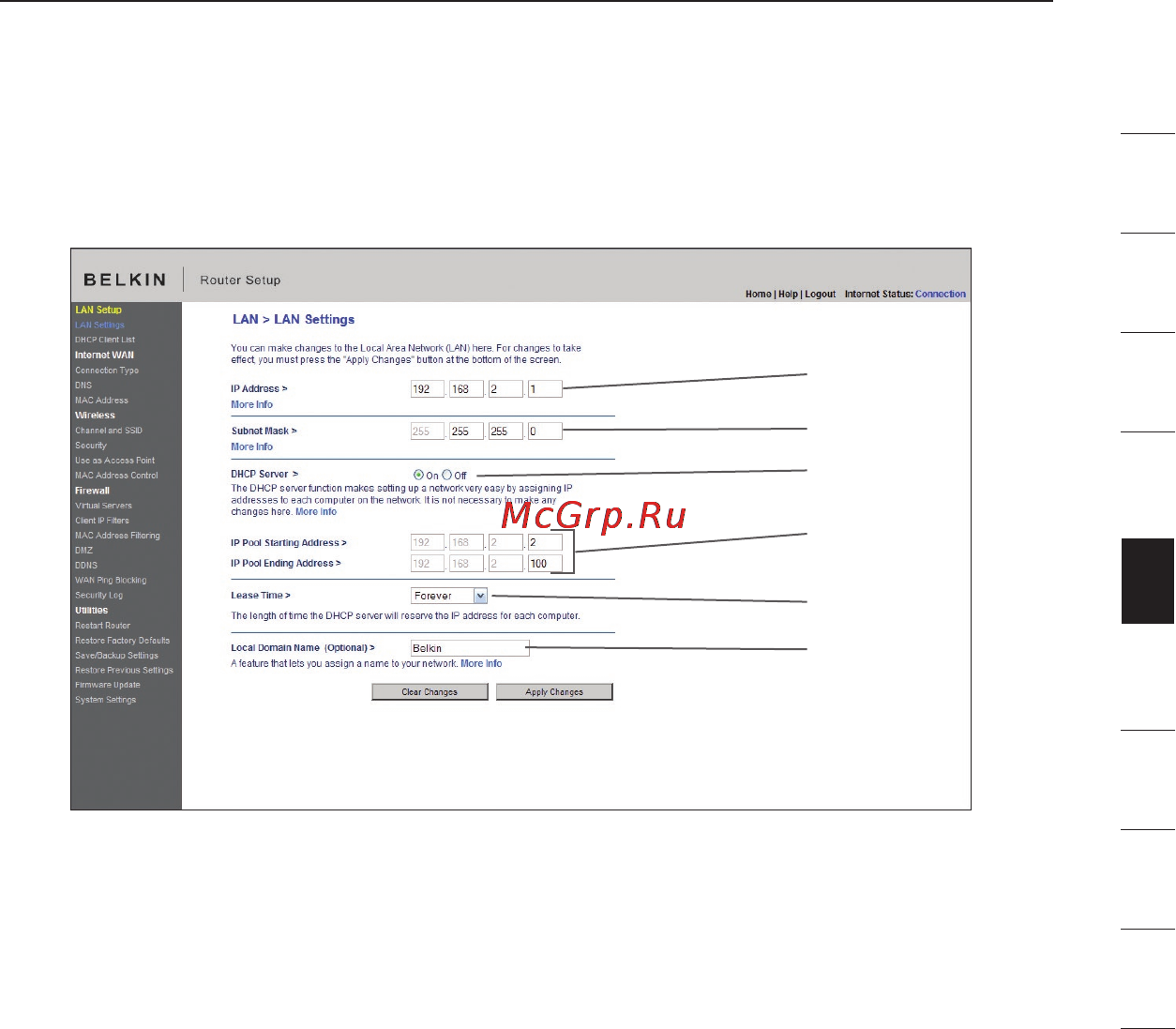Image resolution: width=1176 pixels, height=1029 pixels.
Task: Open Wireless section in sidebar
Action: click(95, 415)
